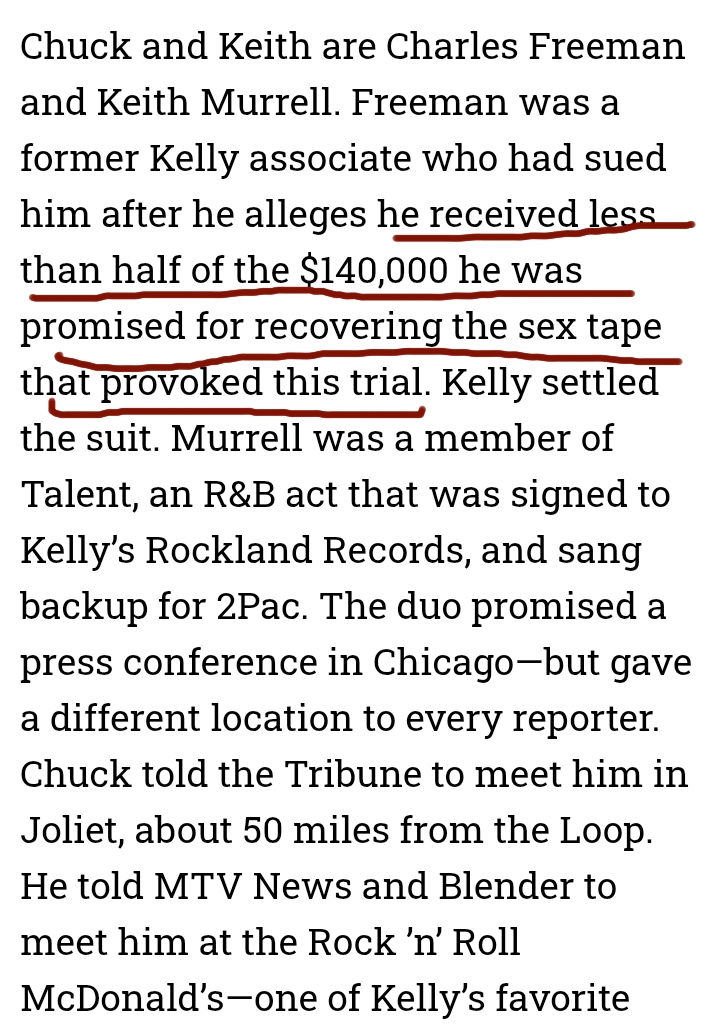
Task: Click the word "Talent"
Action: (71, 495)
